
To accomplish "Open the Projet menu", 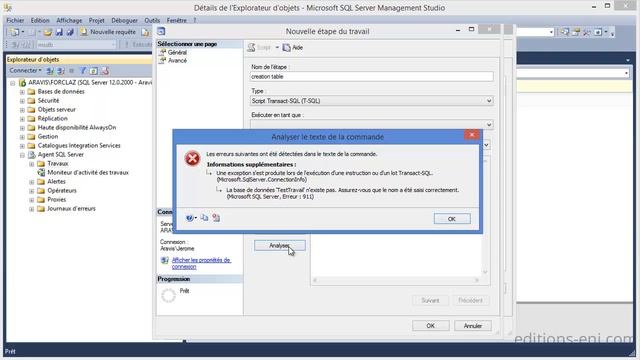I will tap(96, 20).
